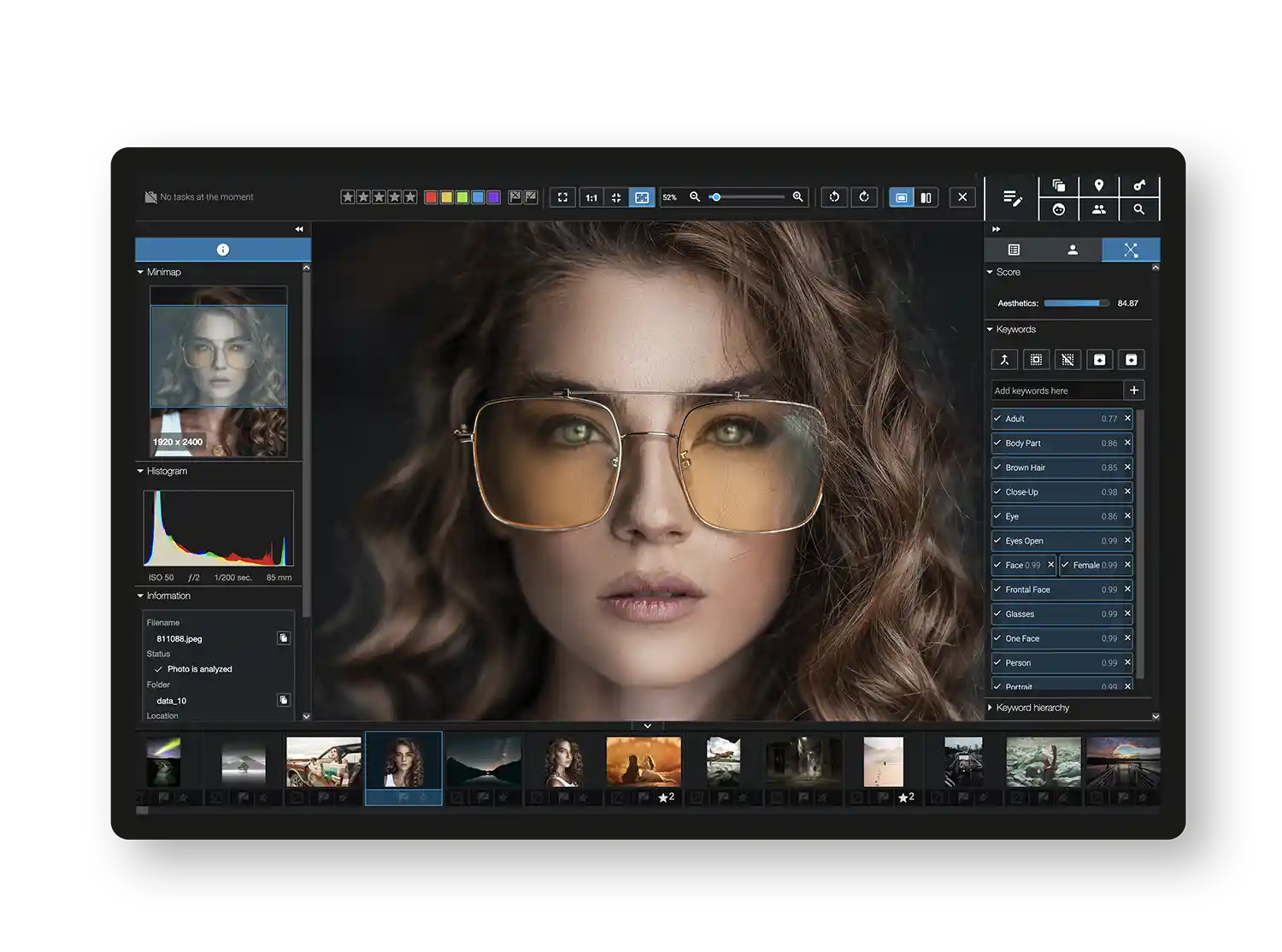Open the face recognition icon

(1059, 209)
